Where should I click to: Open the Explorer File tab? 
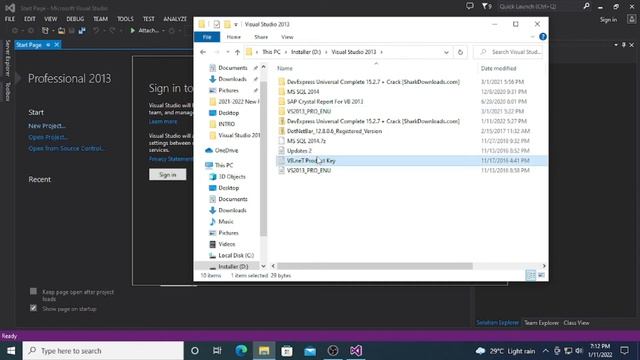207,37
